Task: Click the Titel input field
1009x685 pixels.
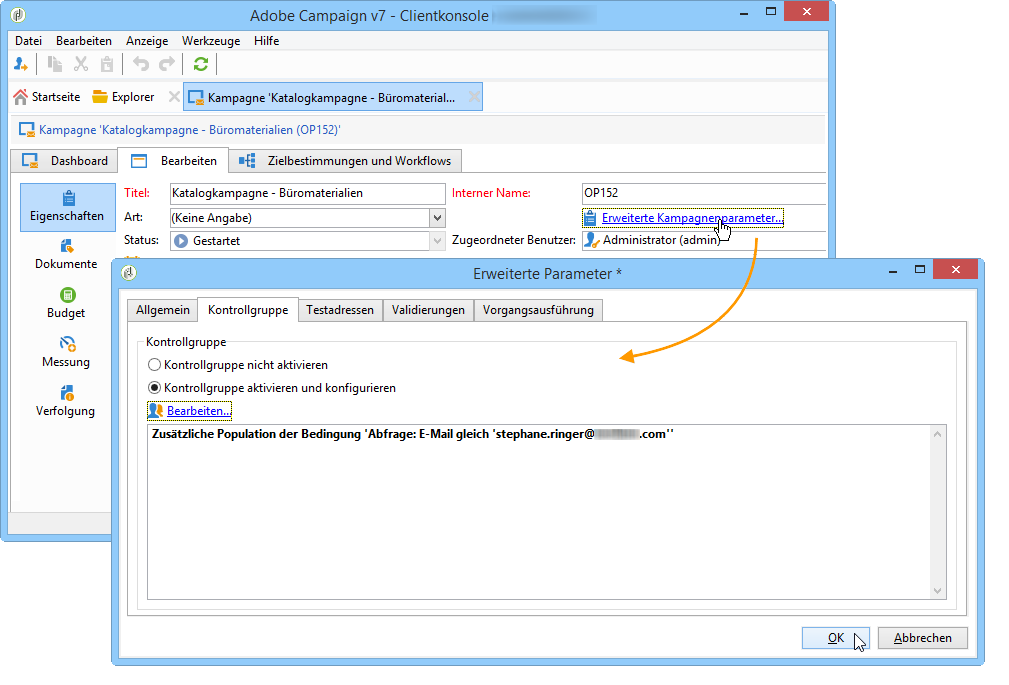Action: coord(308,193)
